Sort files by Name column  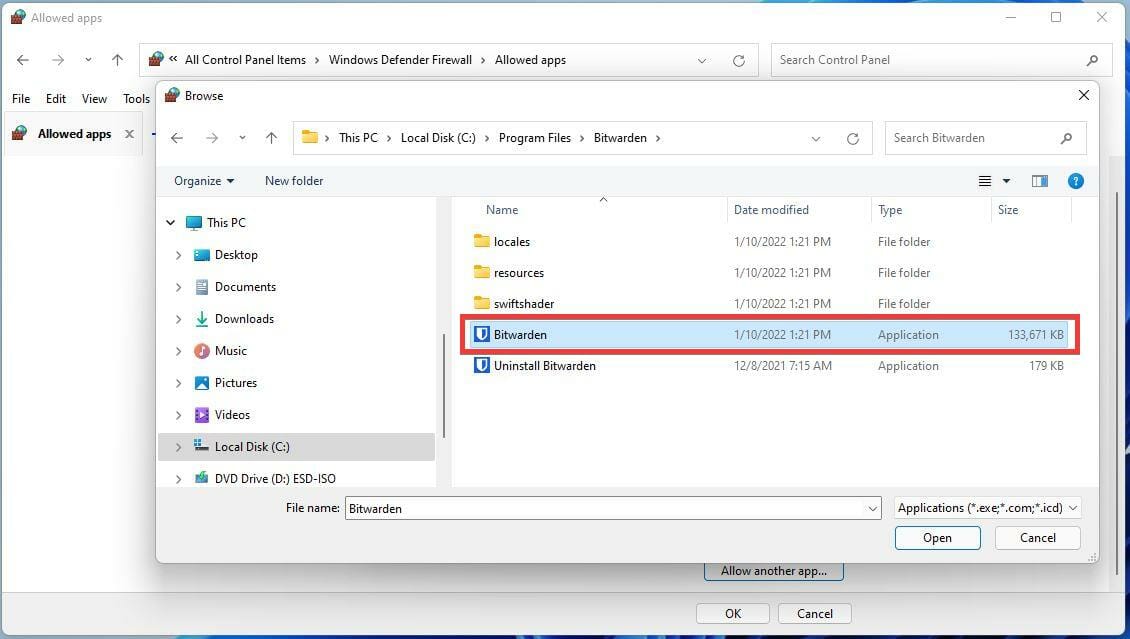(502, 210)
